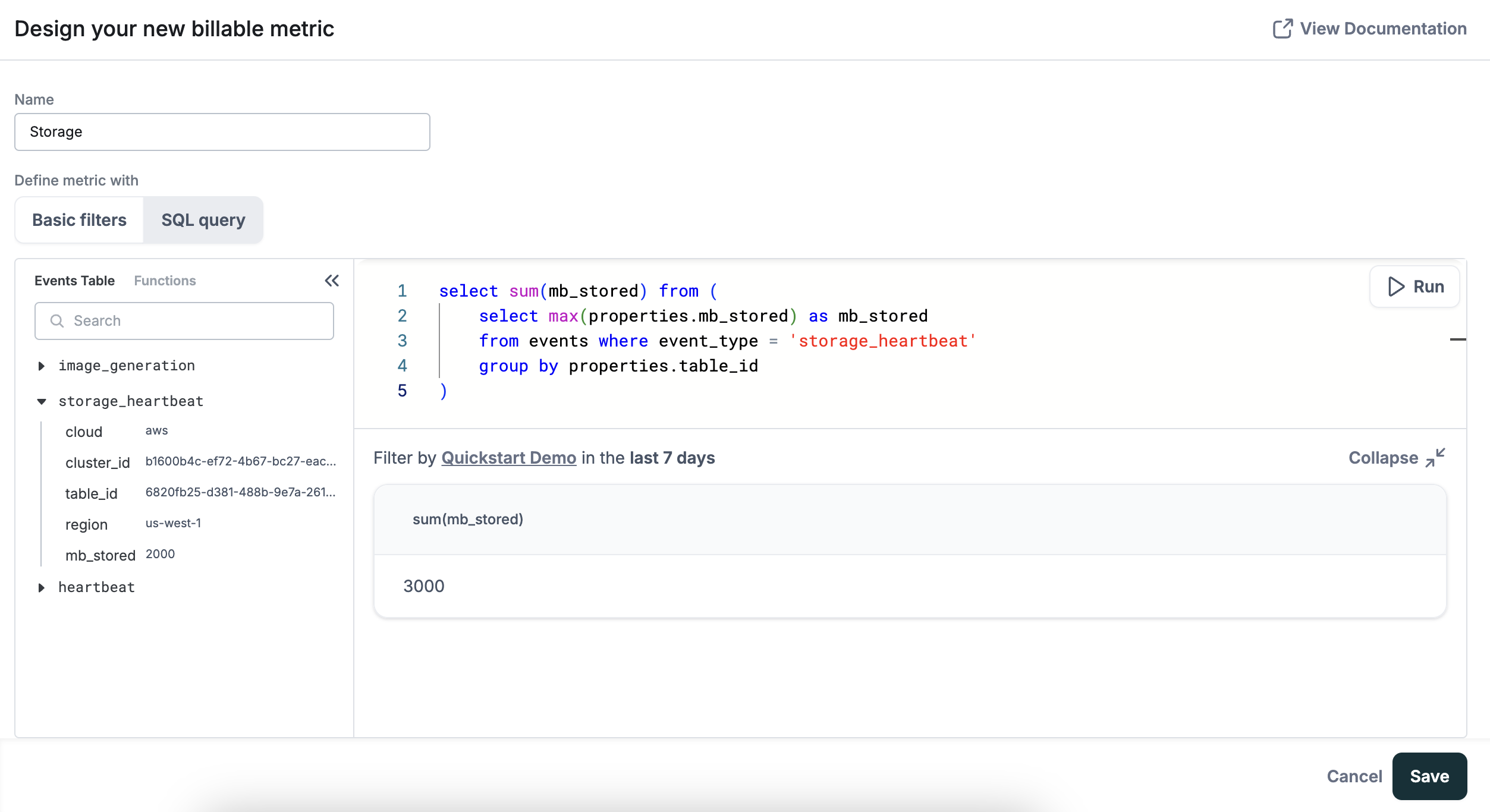The width and height of the screenshot is (1490, 812).
Task: Open View Documentation via external link icon
Action: coord(1283,28)
